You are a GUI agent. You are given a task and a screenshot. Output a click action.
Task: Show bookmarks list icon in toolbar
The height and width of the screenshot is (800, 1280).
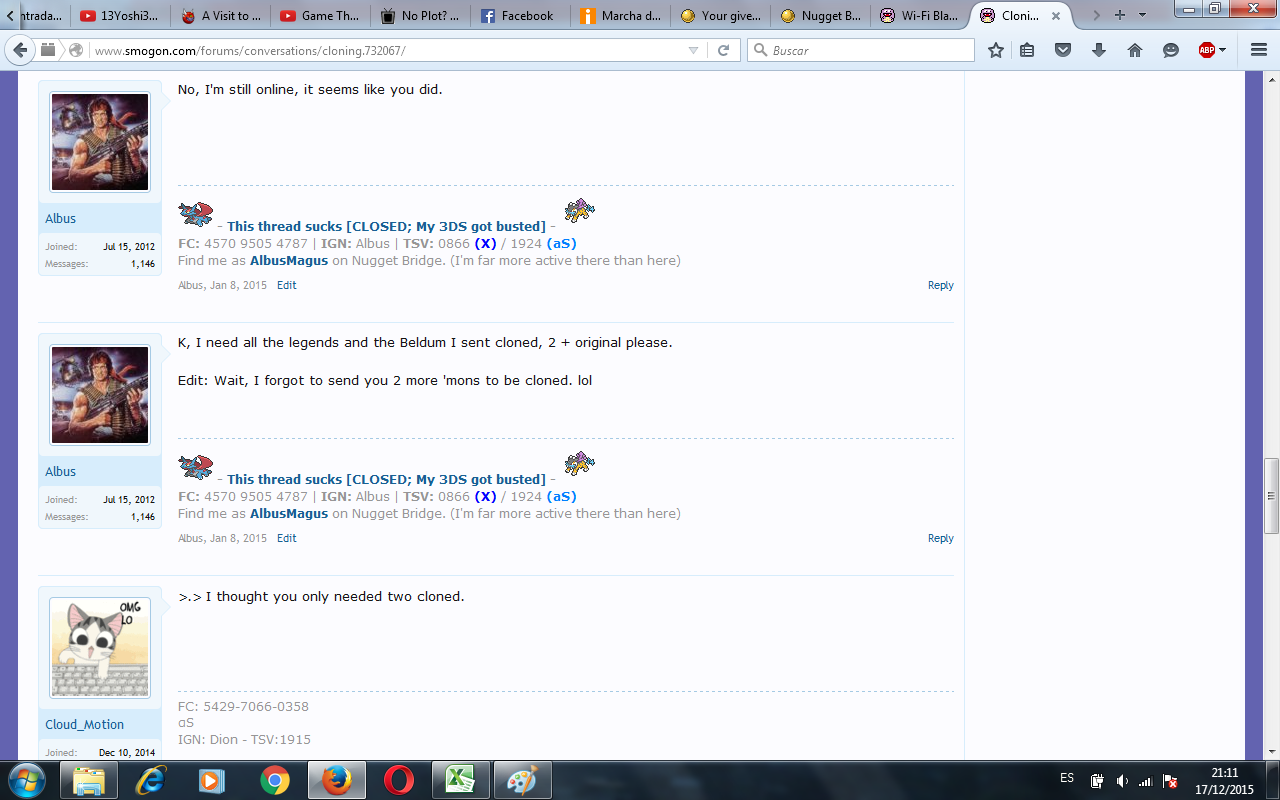click(x=1027, y=50)
